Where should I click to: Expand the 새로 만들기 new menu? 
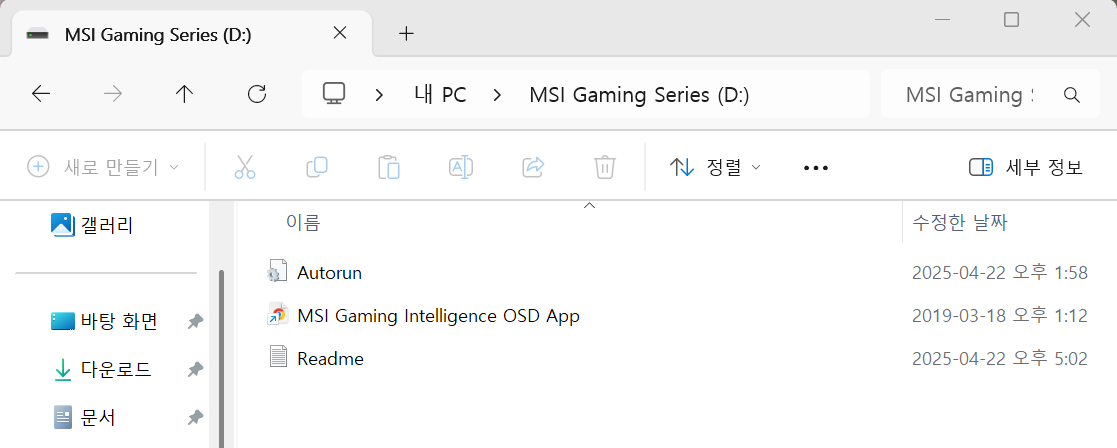point(103,168)
